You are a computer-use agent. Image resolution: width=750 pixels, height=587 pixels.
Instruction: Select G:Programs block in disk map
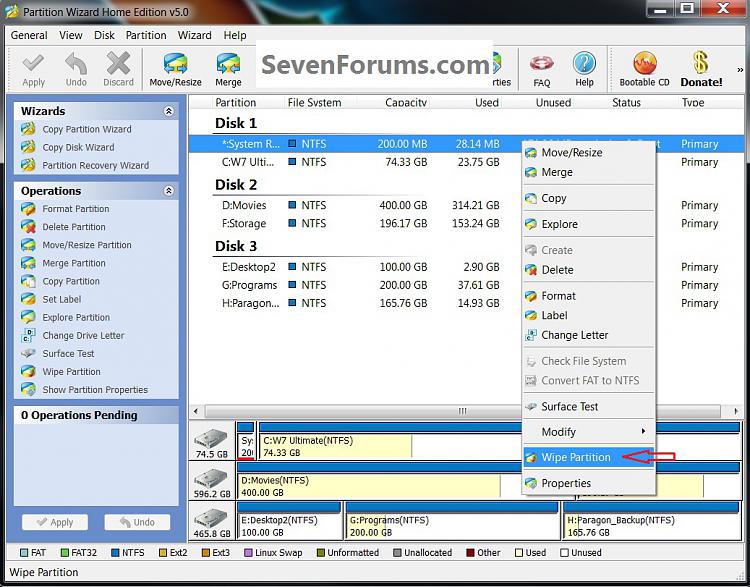coord(452,520)
